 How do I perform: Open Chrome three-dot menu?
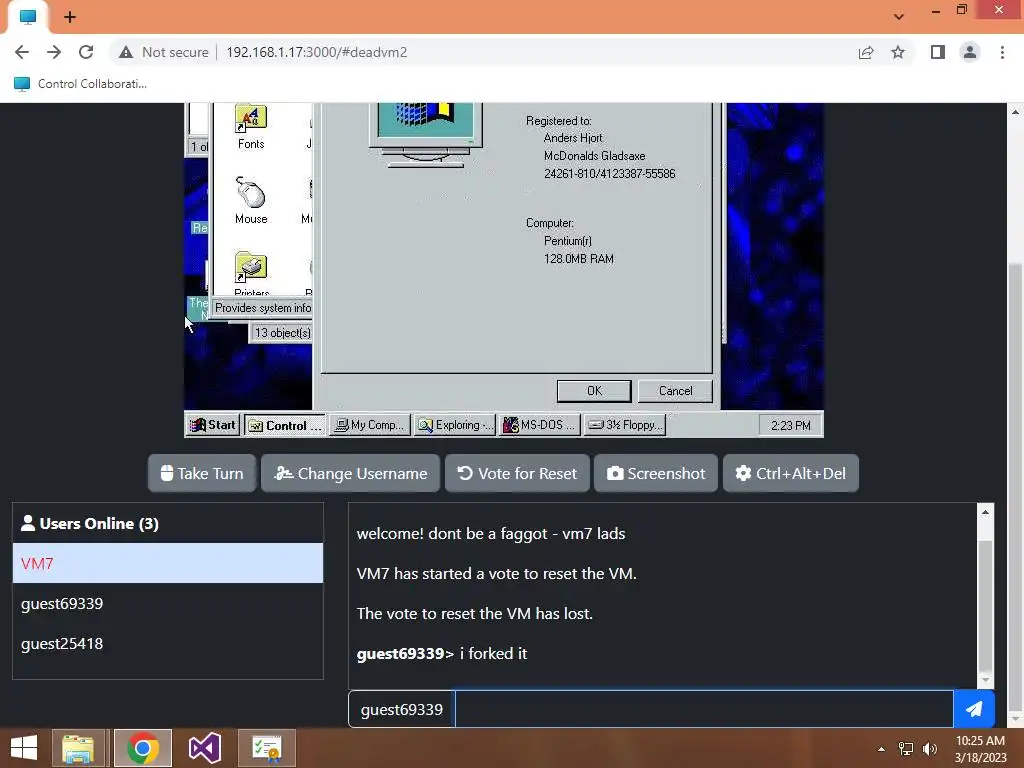pos(1002,52)
